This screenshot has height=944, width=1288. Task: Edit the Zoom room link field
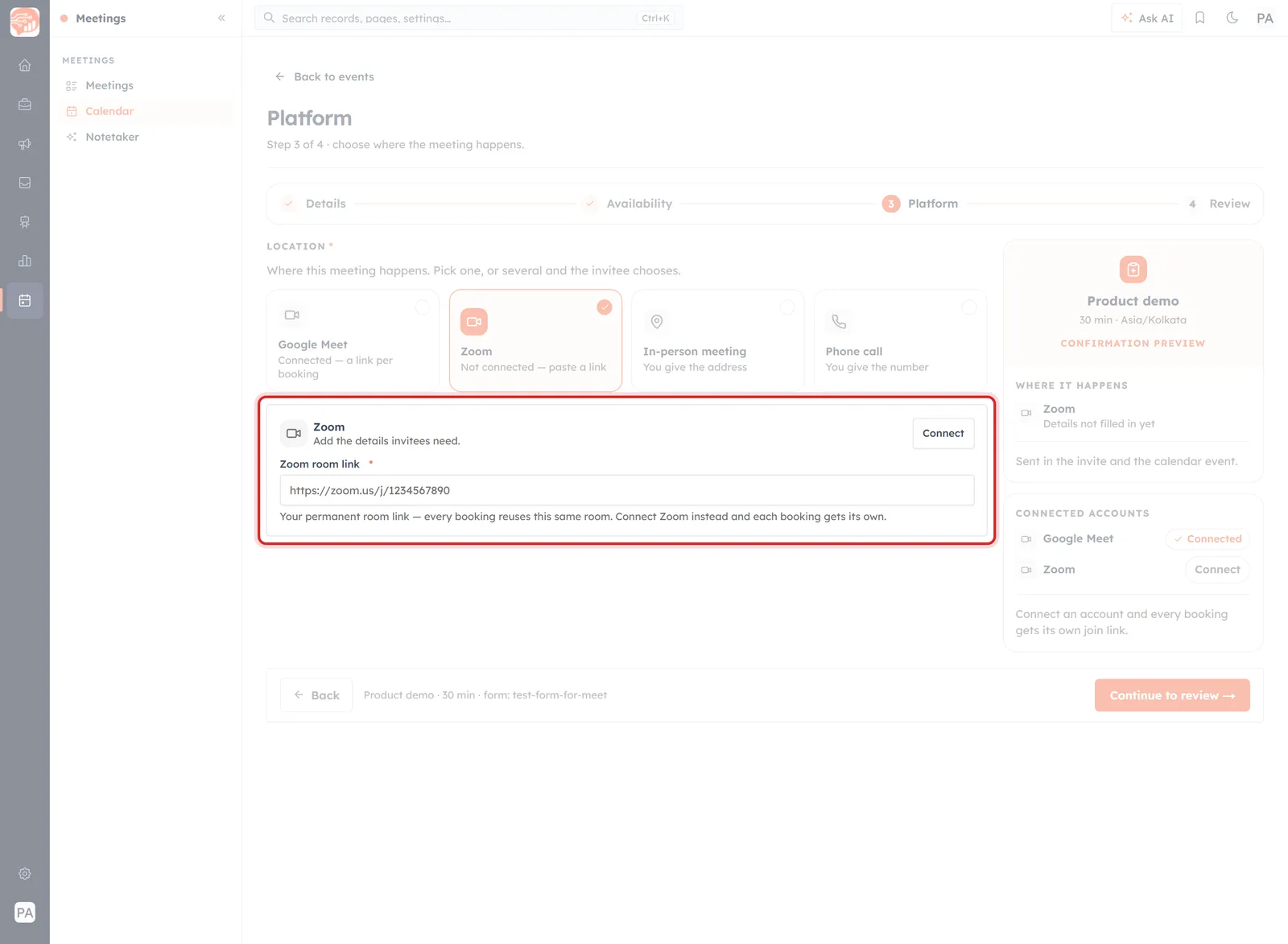coord(627,490)
